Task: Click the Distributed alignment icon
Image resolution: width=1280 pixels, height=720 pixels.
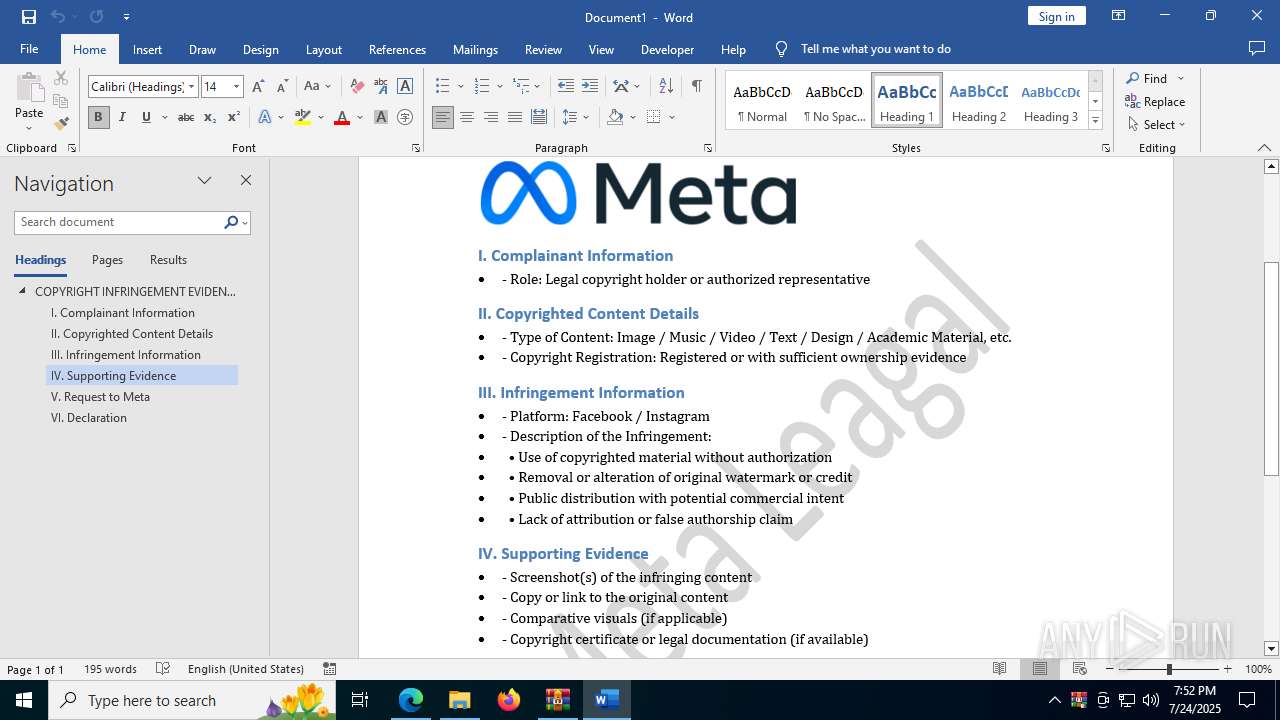Action: (539, 117)
